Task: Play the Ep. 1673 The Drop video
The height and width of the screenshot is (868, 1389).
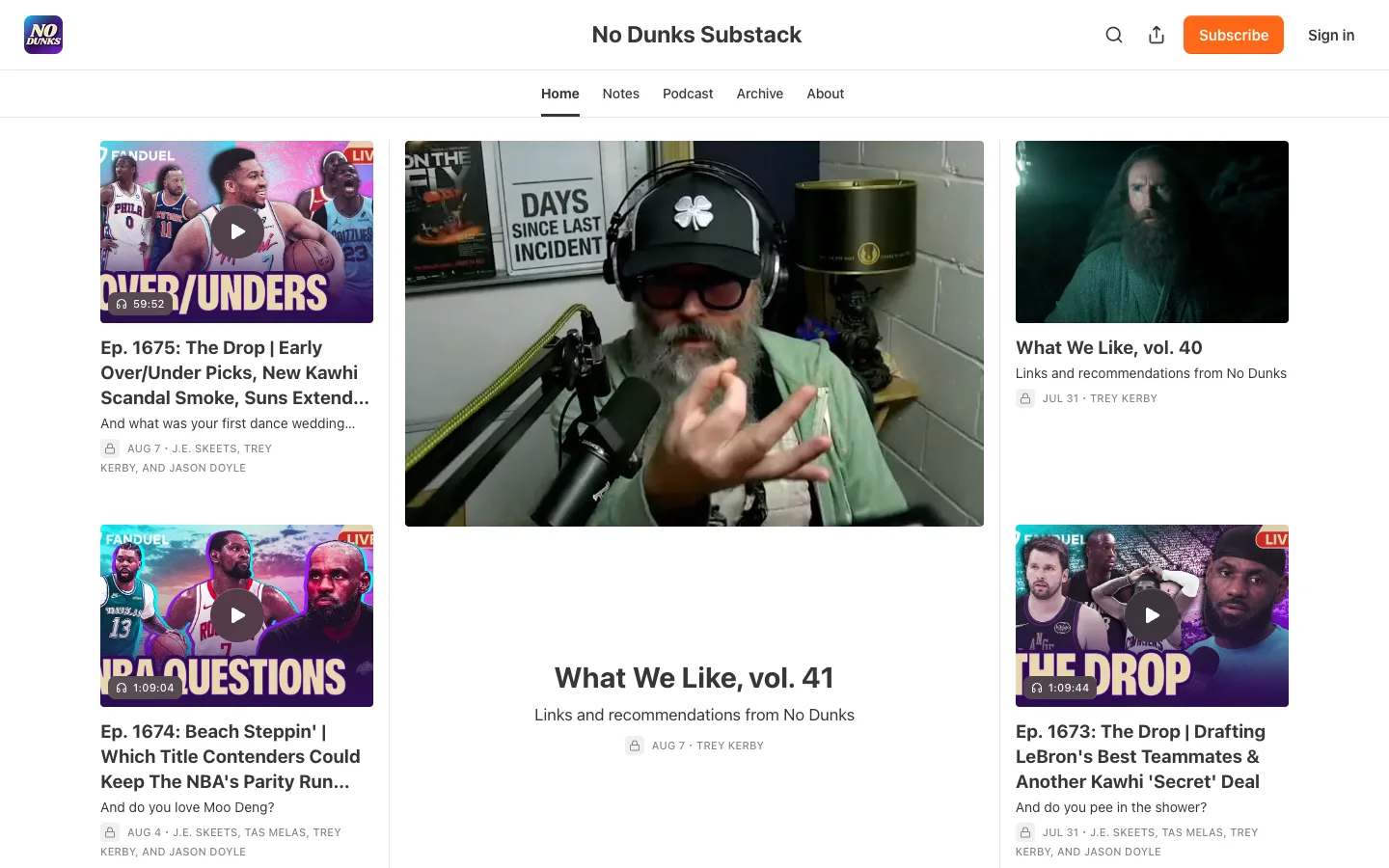Action: click(1152, 615)
